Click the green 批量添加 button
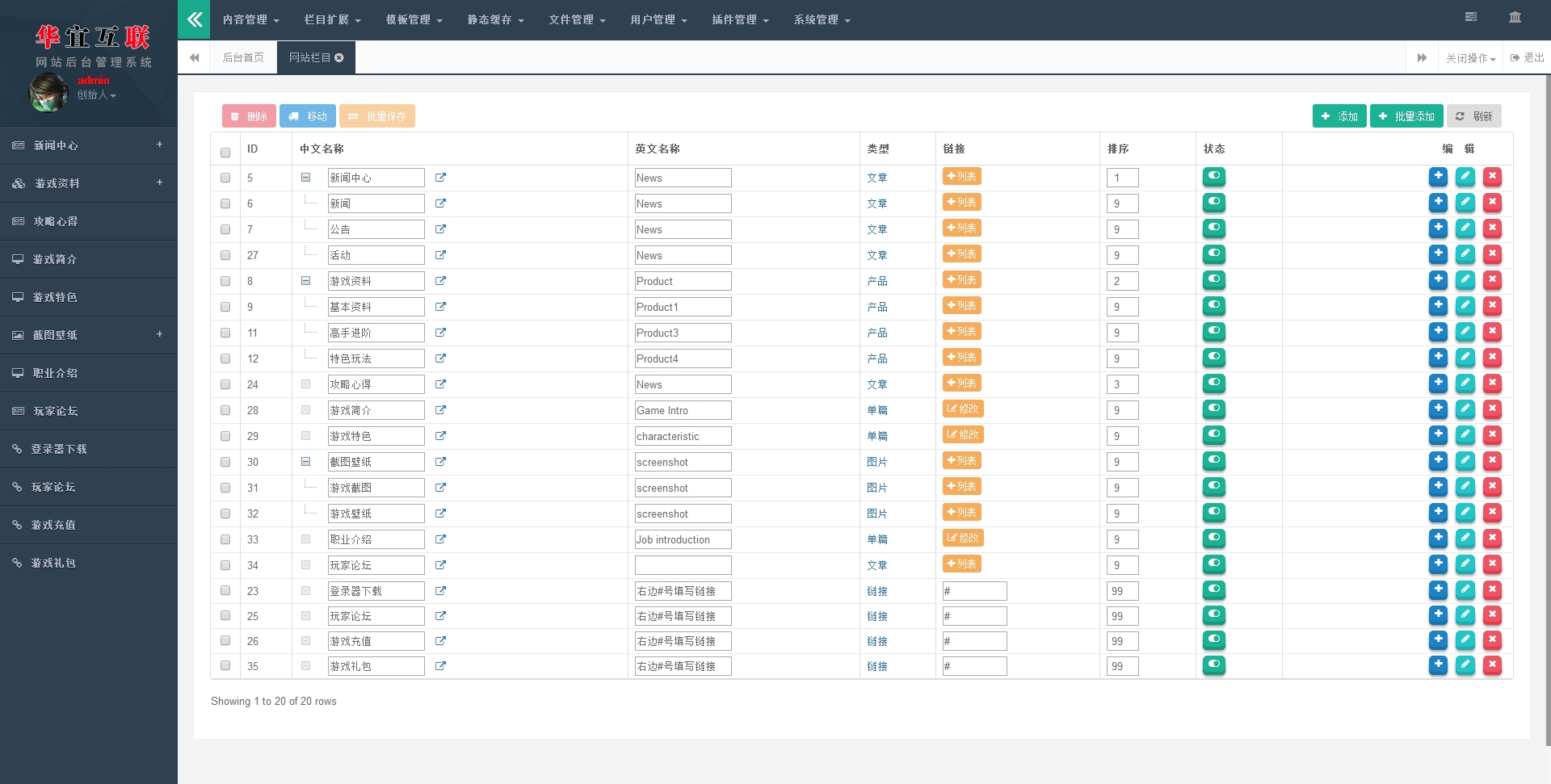The image size is (1551, 784). coord(1406,116)
